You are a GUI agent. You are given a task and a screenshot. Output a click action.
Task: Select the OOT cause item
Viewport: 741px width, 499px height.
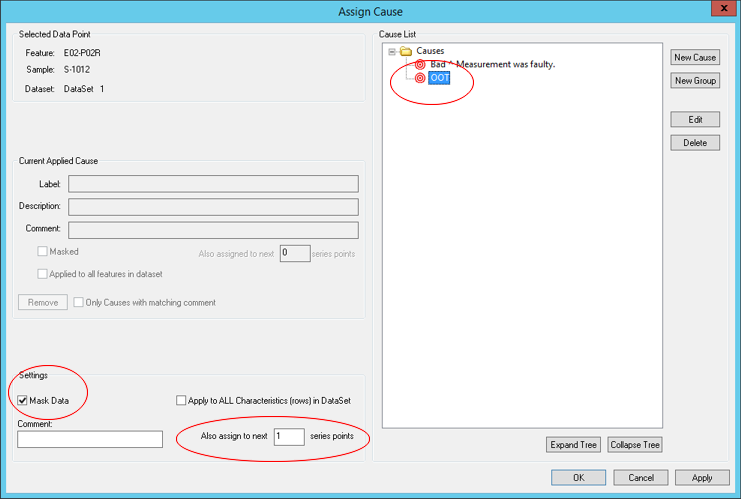pyautogui.click(x=440, y=78)
